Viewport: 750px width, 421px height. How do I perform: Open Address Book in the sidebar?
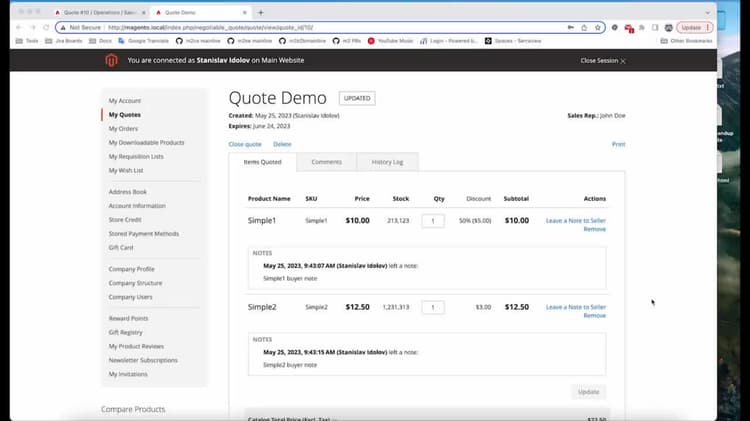click(x=128, y=192)
